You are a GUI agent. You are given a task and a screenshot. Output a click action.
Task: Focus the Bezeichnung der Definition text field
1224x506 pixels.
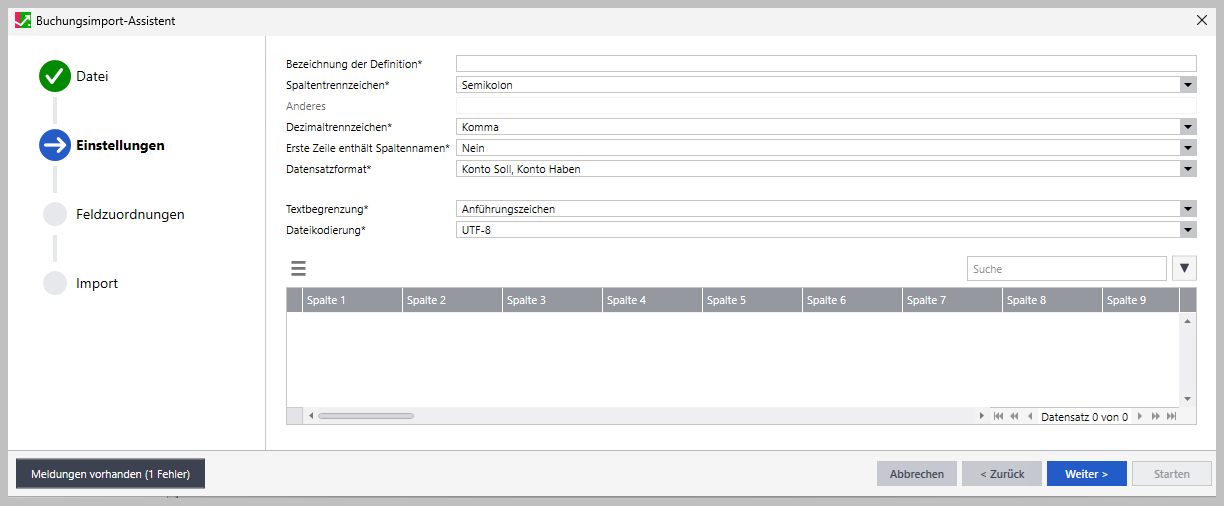click(x=825, y=64)
